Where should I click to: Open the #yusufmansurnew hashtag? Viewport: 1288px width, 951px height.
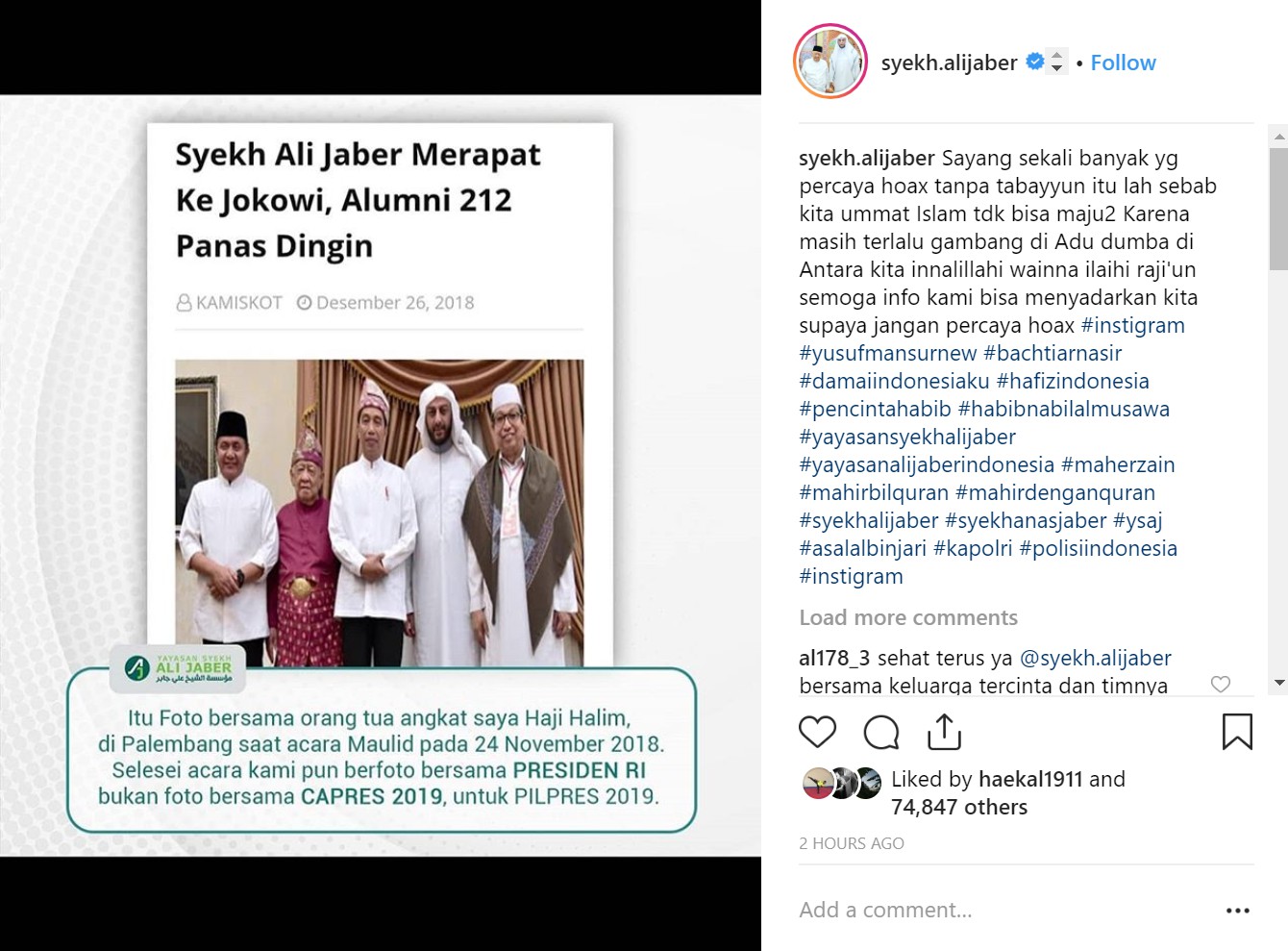(887, 353)
